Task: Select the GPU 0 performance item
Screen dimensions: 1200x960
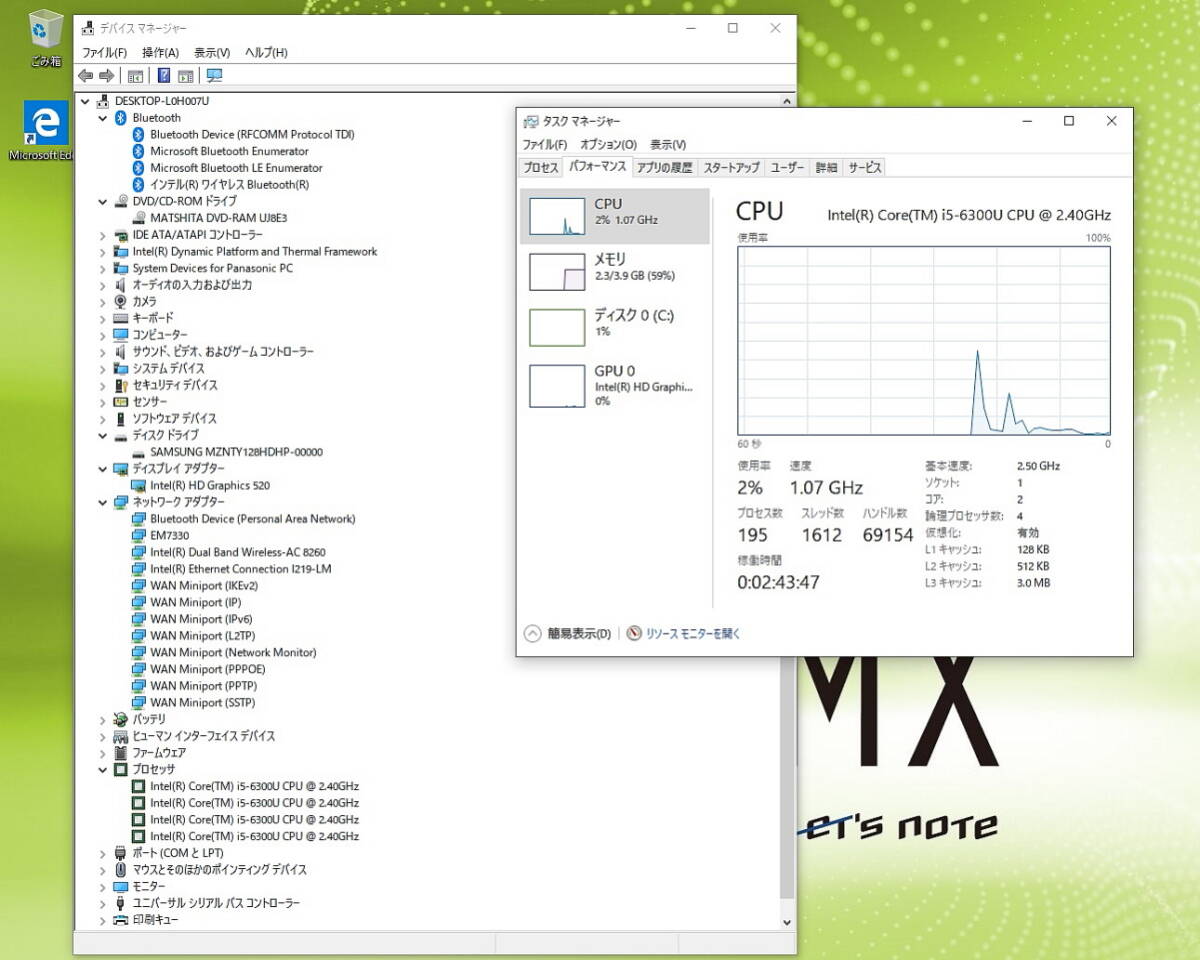Action: [614, 385]
